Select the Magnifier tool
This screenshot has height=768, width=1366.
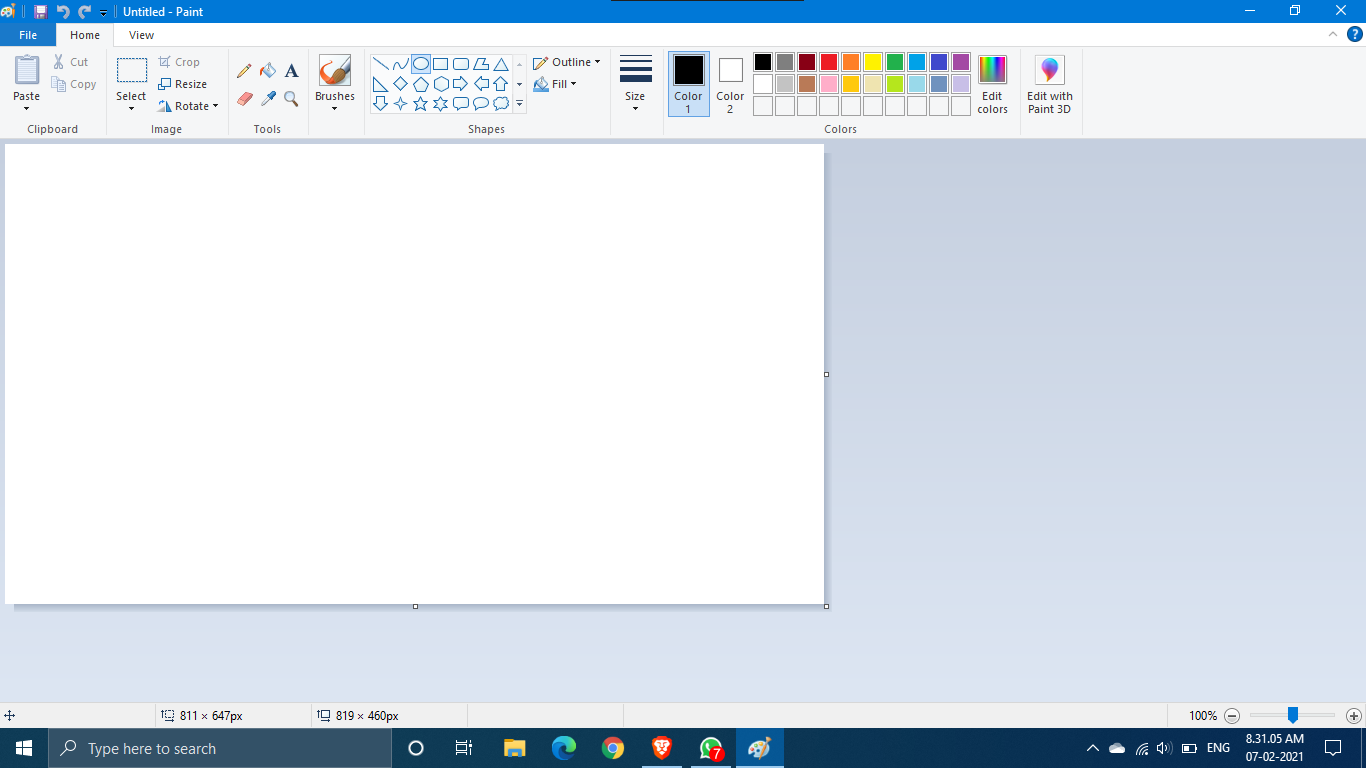coord(291,98)
